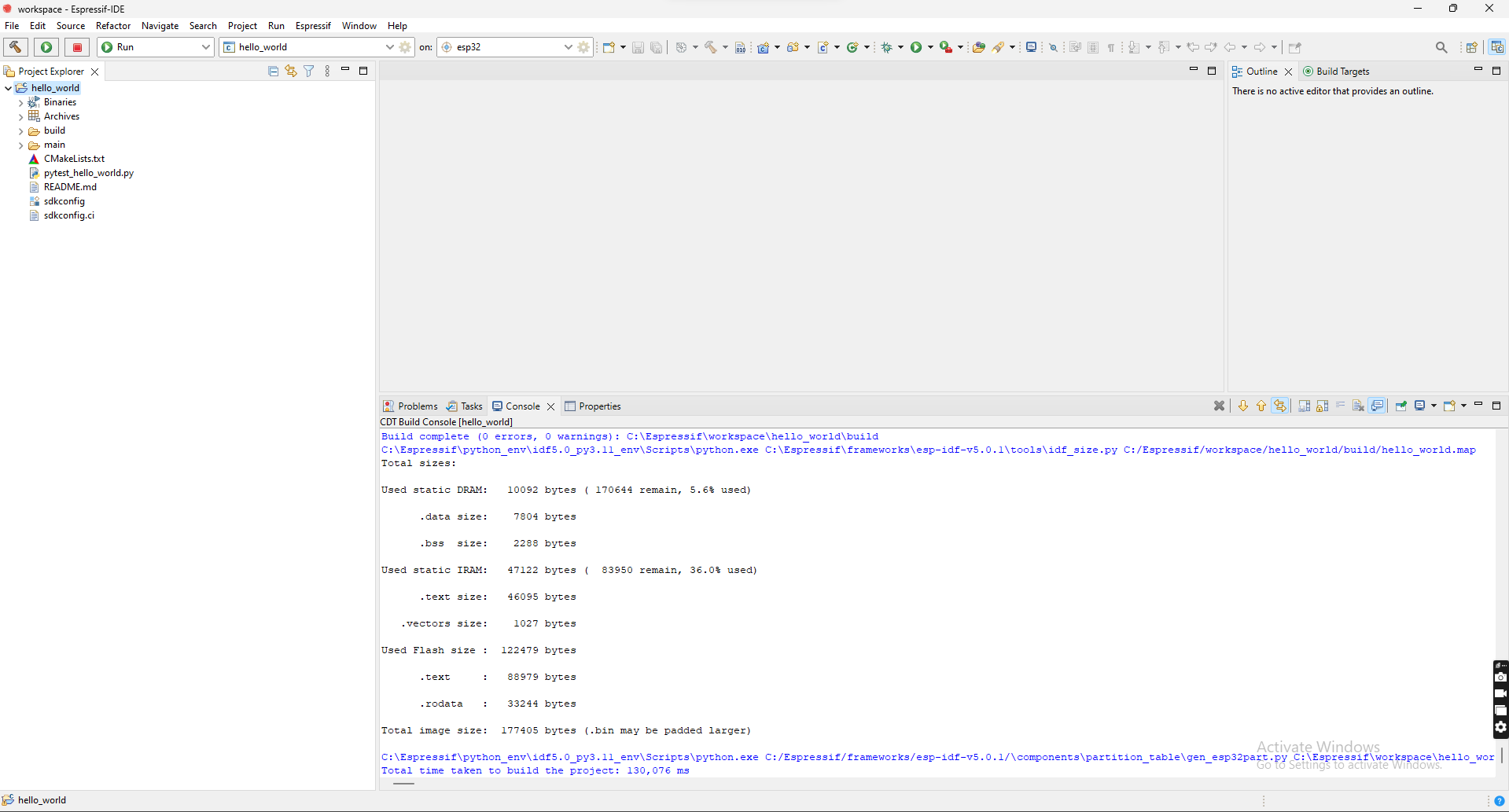Open the Project menu

pos(242,26)
